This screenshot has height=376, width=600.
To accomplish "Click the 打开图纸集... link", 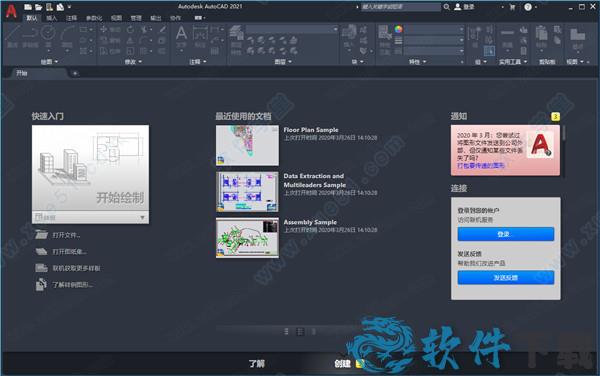I will tap(69, 251).
